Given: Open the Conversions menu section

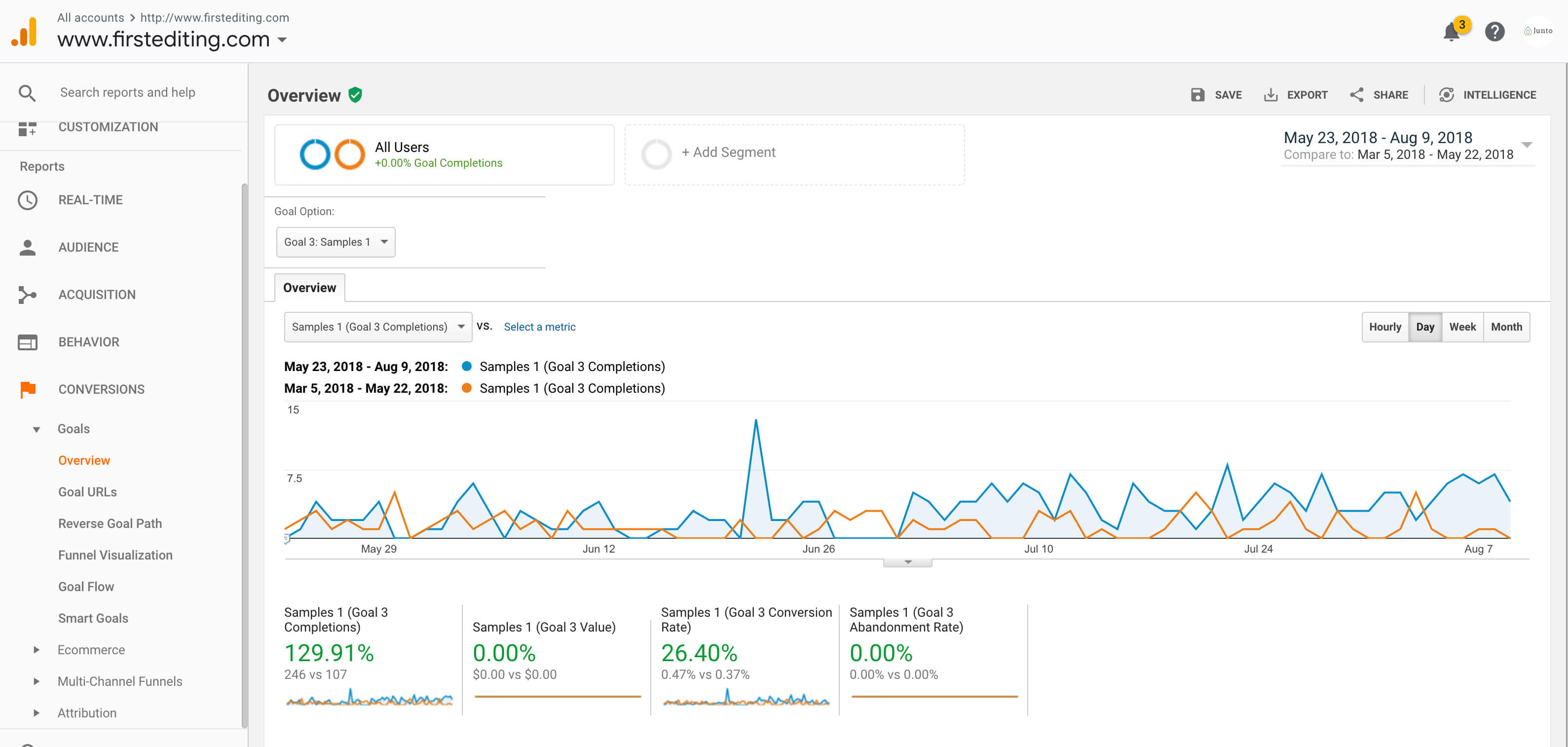Looking at the screenshot, I should click(x=102, y=389).
